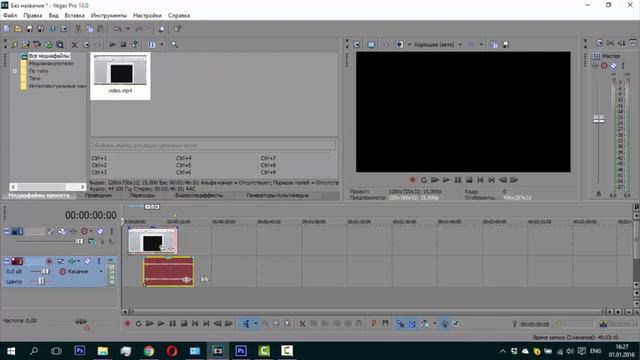Screen dimensions: 640x360
Task: Switch to the Проводник tab
Action: (x=98, y=196)
